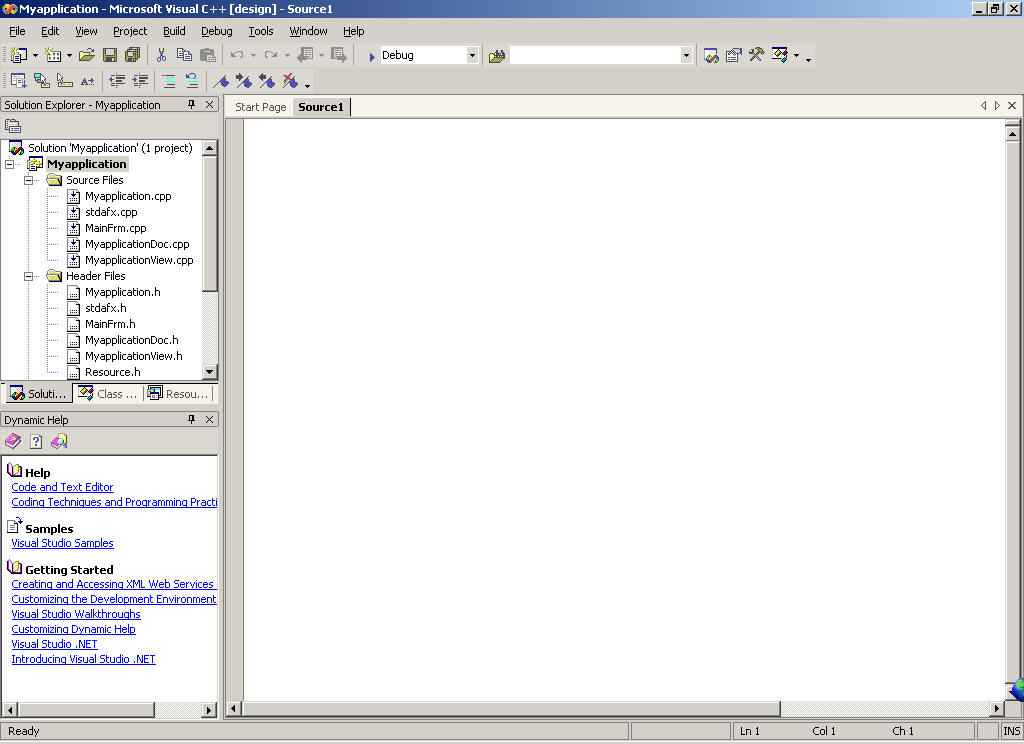The width and height of the screenshot is (1024, 744).
Task: Click the Navigate Backward icon
Action: tap(305, 56)
